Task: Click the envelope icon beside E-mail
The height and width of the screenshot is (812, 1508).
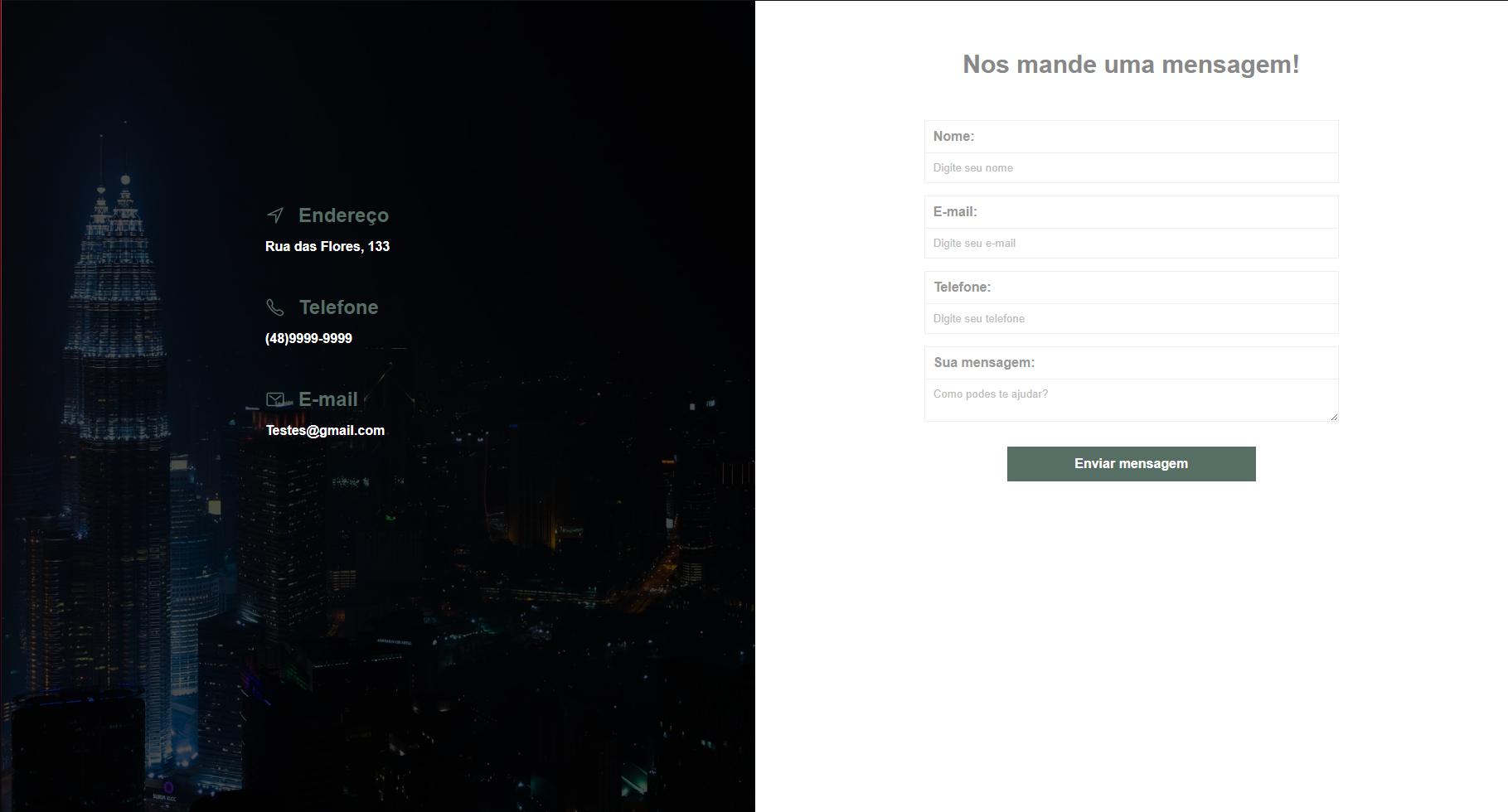Action: click(x=275, y=399)
